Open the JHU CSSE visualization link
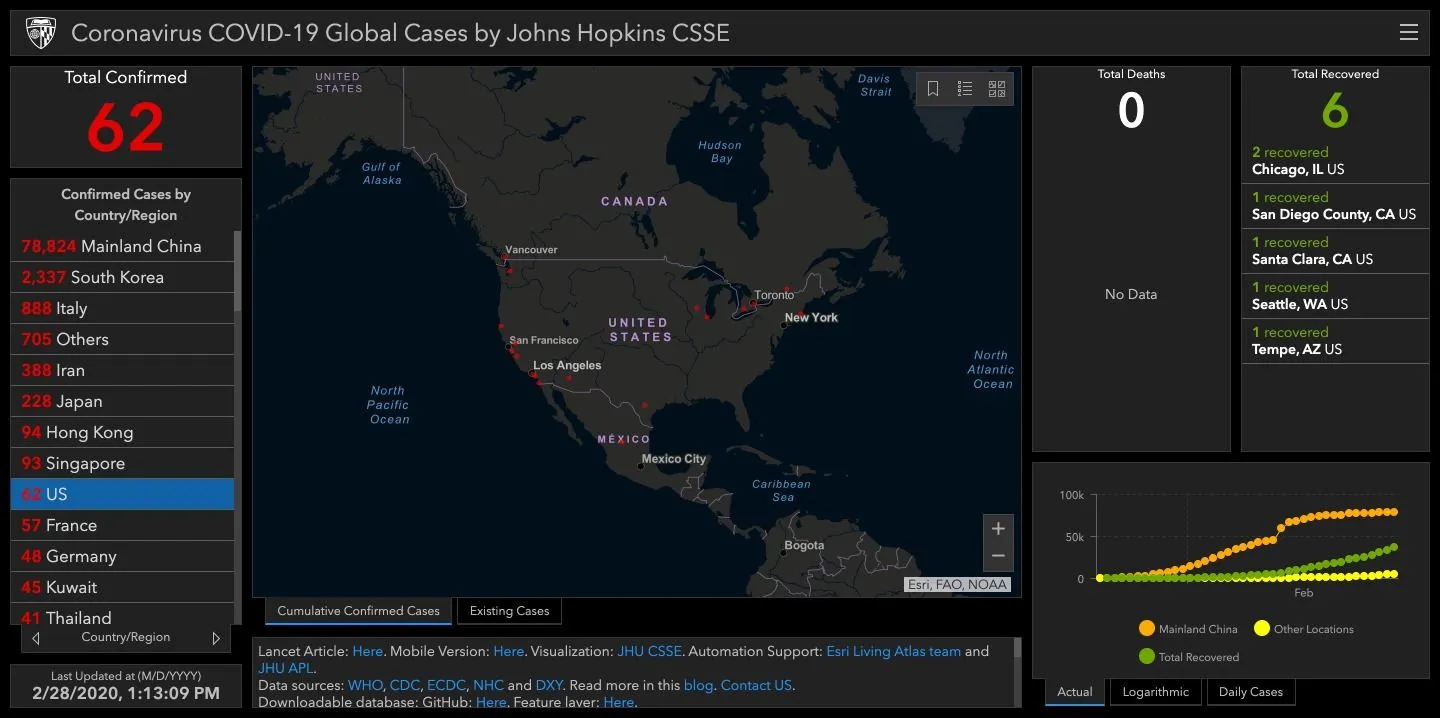This screenshot has height=718, width=1440. tap(649, 651)
